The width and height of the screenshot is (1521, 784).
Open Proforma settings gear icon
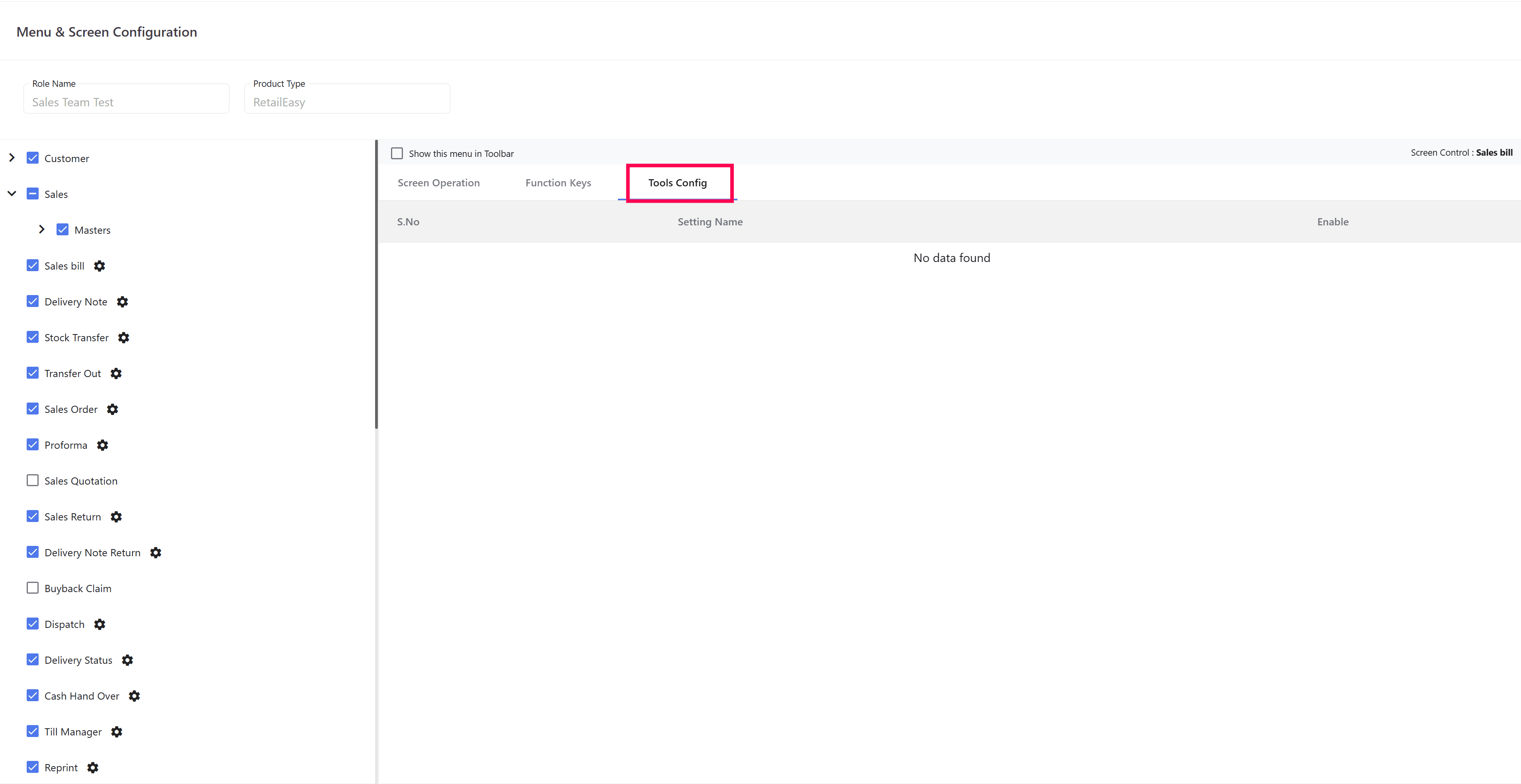click(103, 445)
